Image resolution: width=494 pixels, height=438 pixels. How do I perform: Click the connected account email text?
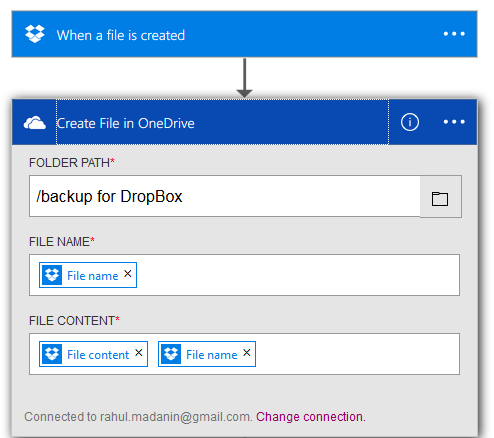[175, 417]
